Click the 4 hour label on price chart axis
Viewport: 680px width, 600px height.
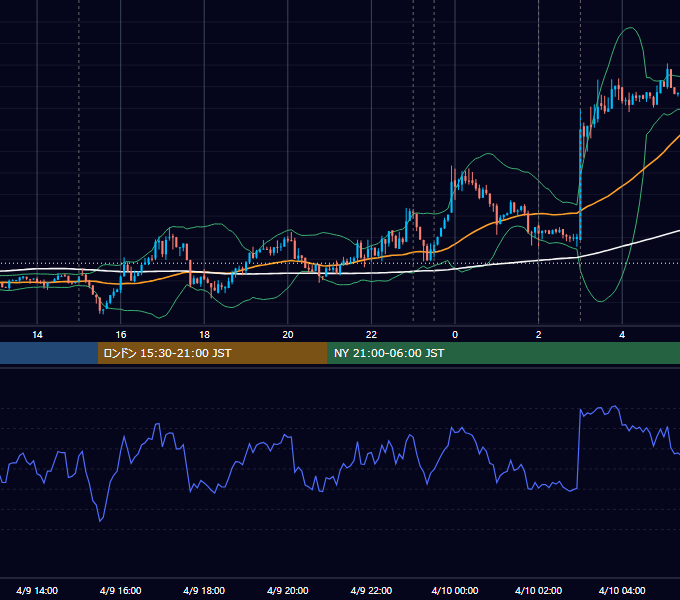(622, 335)
